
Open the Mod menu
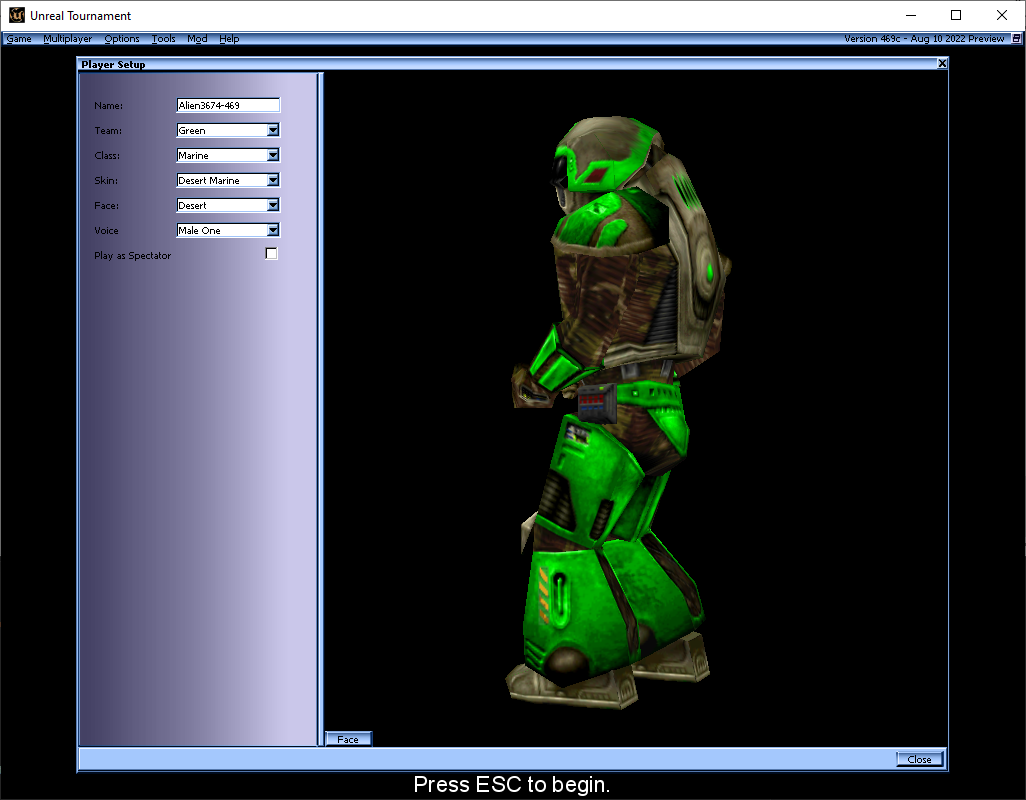[x=197, y=39]
